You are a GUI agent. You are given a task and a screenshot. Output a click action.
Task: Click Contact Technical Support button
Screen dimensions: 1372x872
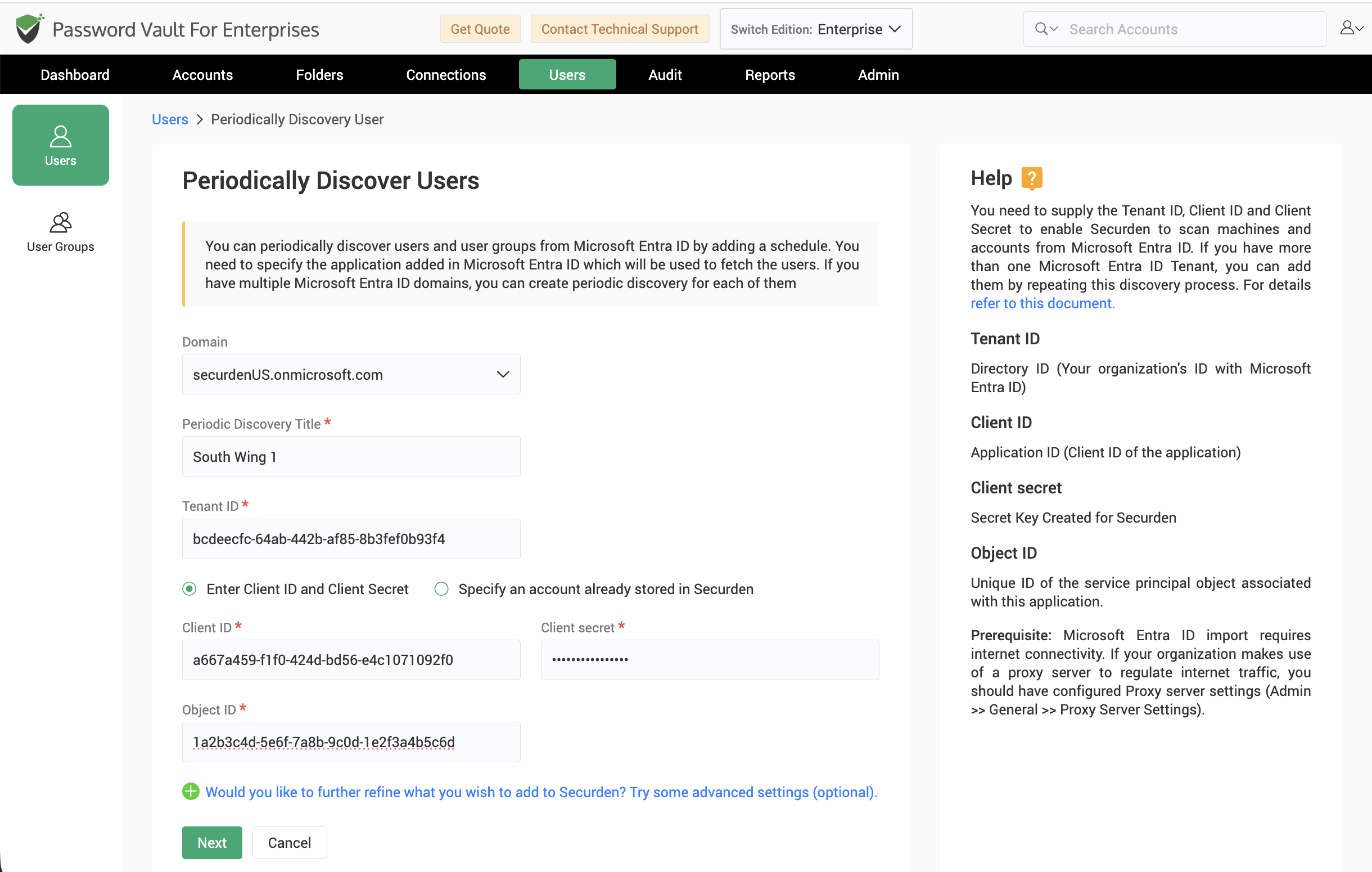point(619,29)
